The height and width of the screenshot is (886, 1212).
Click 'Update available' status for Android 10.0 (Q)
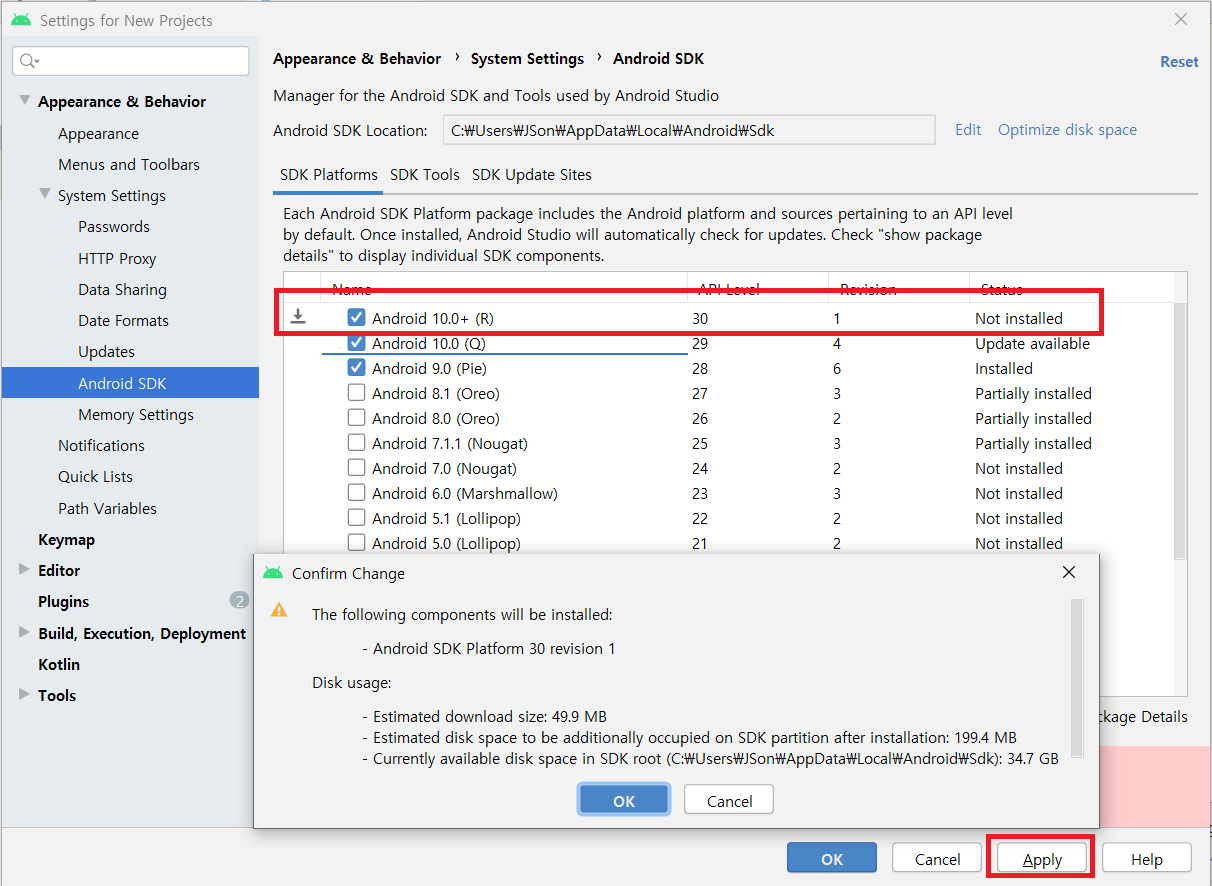[x=1032, y=343]
